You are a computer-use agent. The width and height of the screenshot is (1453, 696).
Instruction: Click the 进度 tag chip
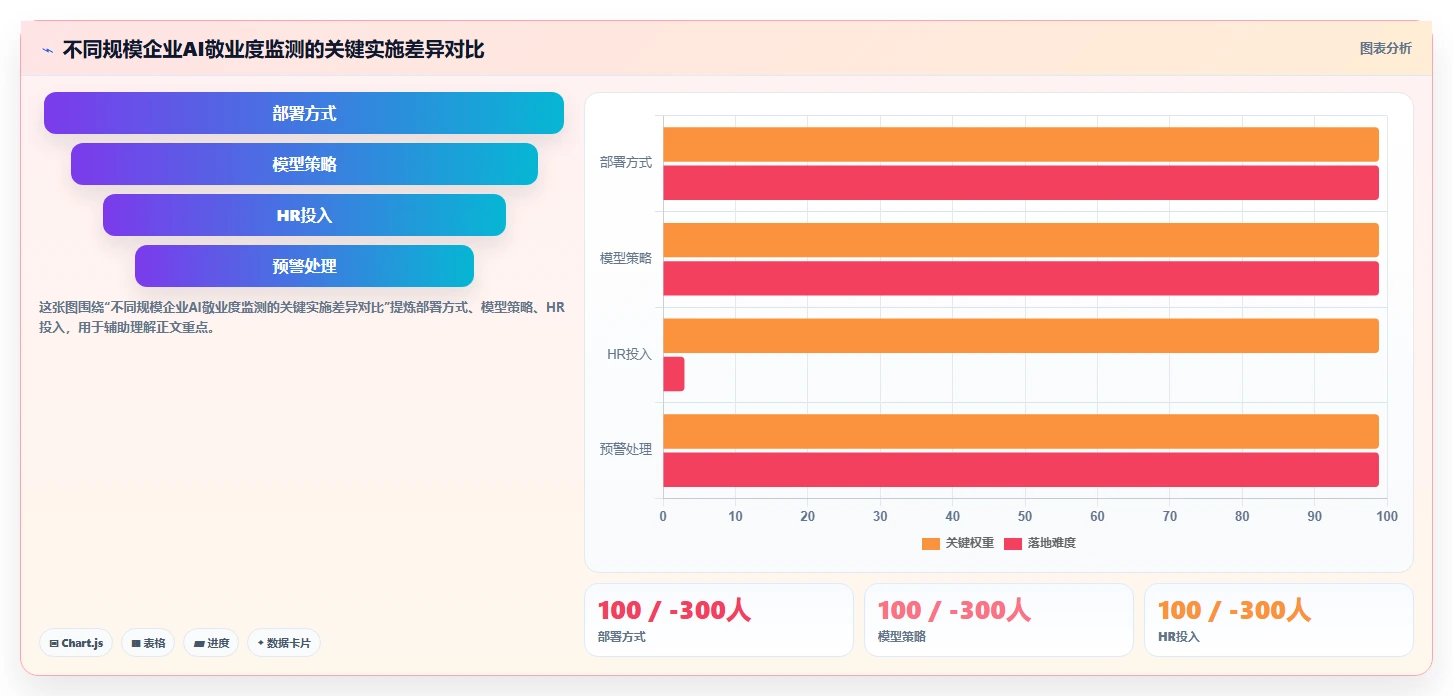pos(211,643)
